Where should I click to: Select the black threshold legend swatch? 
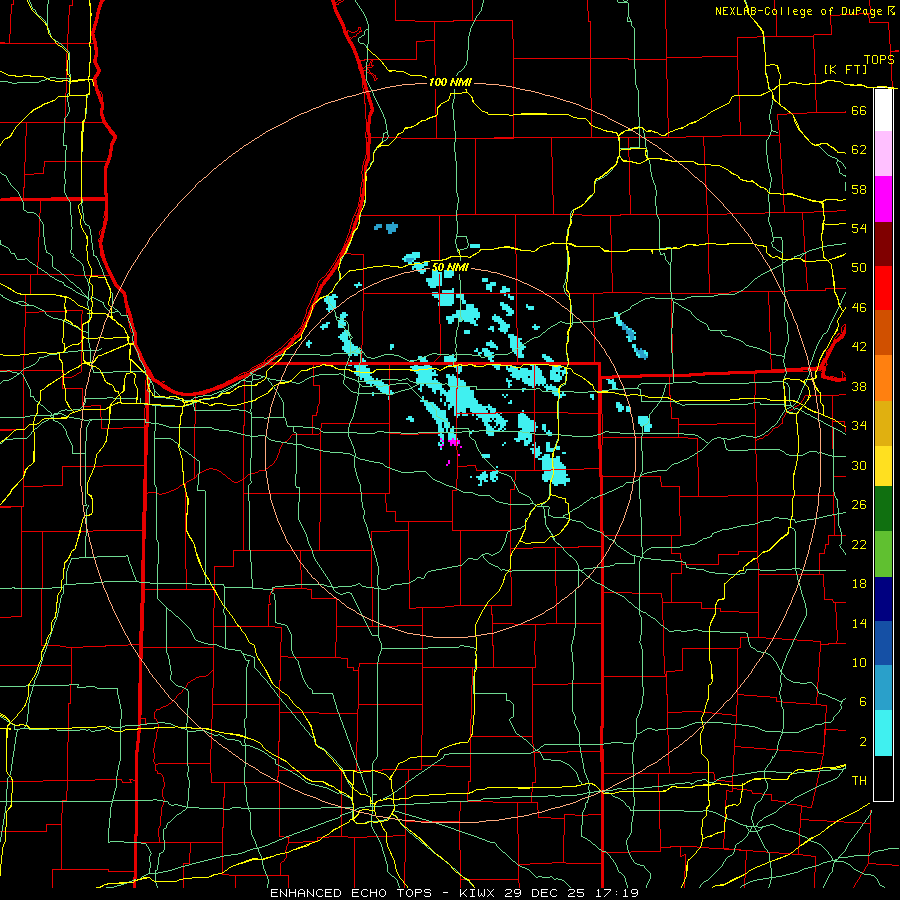pos(883,778)
